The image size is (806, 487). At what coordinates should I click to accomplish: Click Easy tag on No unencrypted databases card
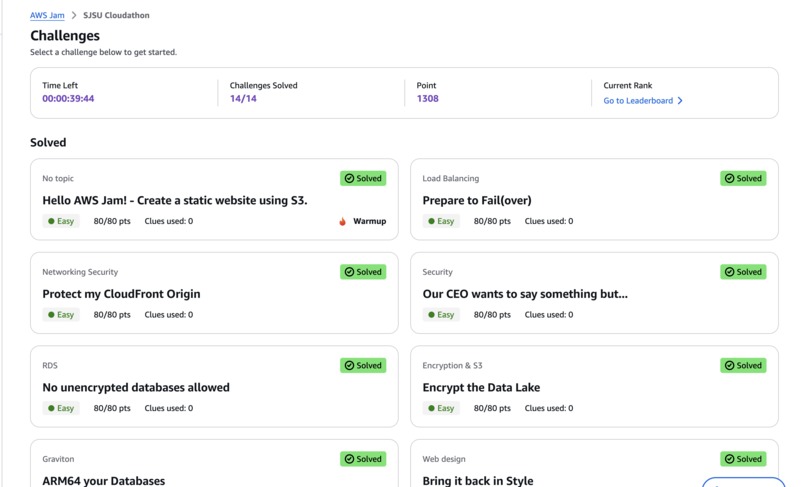pos(61,408)
